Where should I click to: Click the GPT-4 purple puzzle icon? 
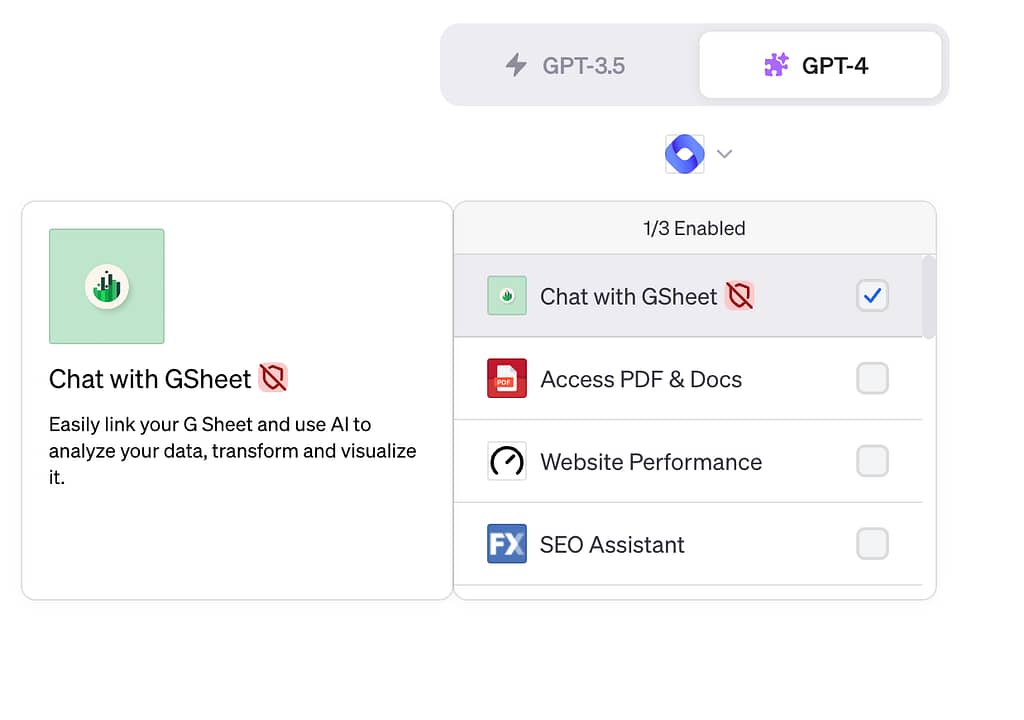point(776,66)
